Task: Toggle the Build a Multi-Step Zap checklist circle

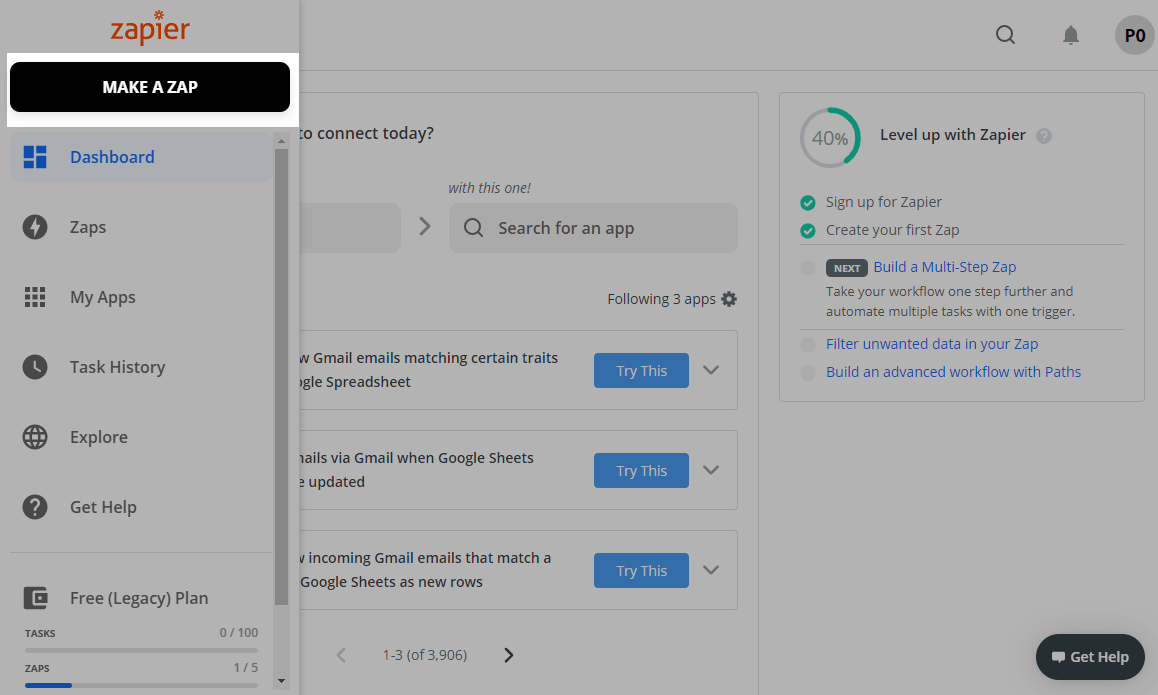Action: point(808,268)
